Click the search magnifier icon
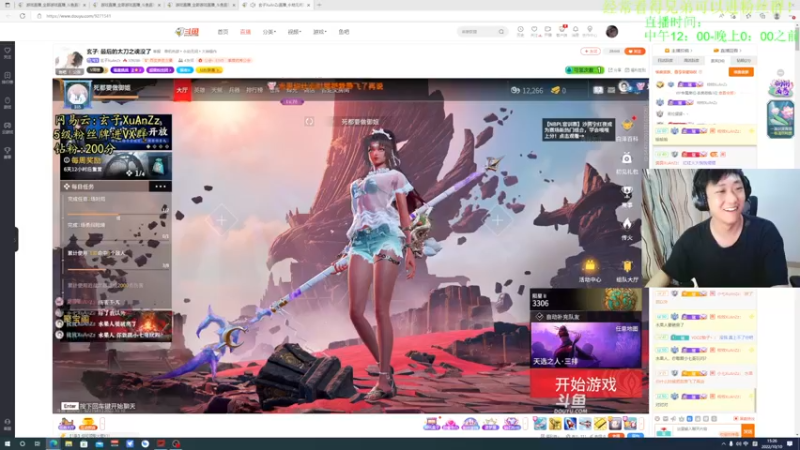This screenshot has width=800, height=450. coord(502,32)
